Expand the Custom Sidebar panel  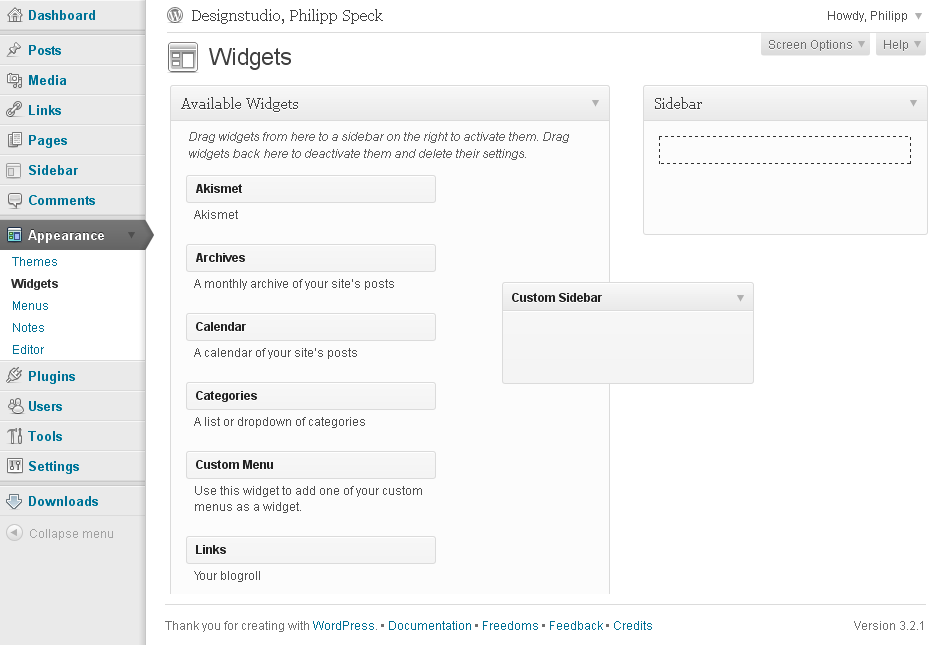[741, 297]
